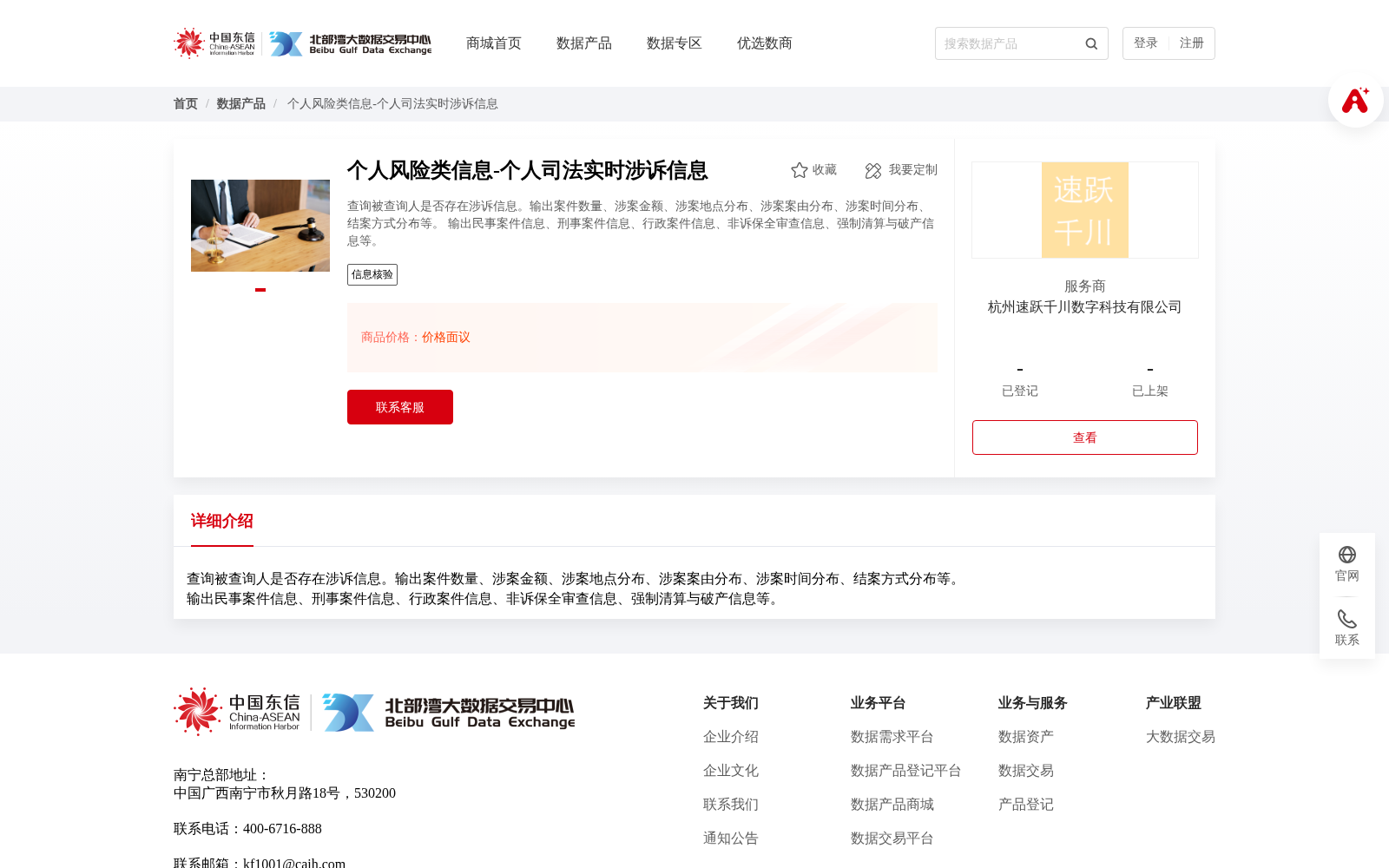1389x868 pixels.
Task: Click the 联系客服 red button
Action: (400, 407)
